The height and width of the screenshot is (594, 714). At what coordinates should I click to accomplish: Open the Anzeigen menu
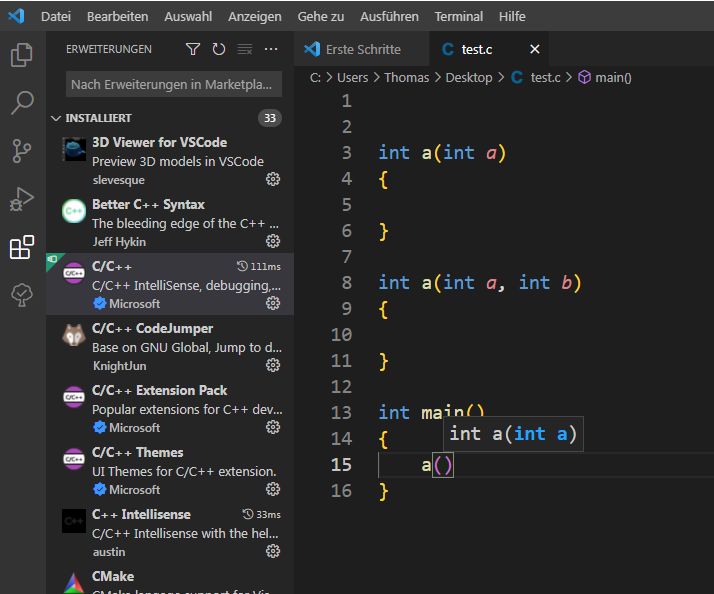tap(255, 16)
